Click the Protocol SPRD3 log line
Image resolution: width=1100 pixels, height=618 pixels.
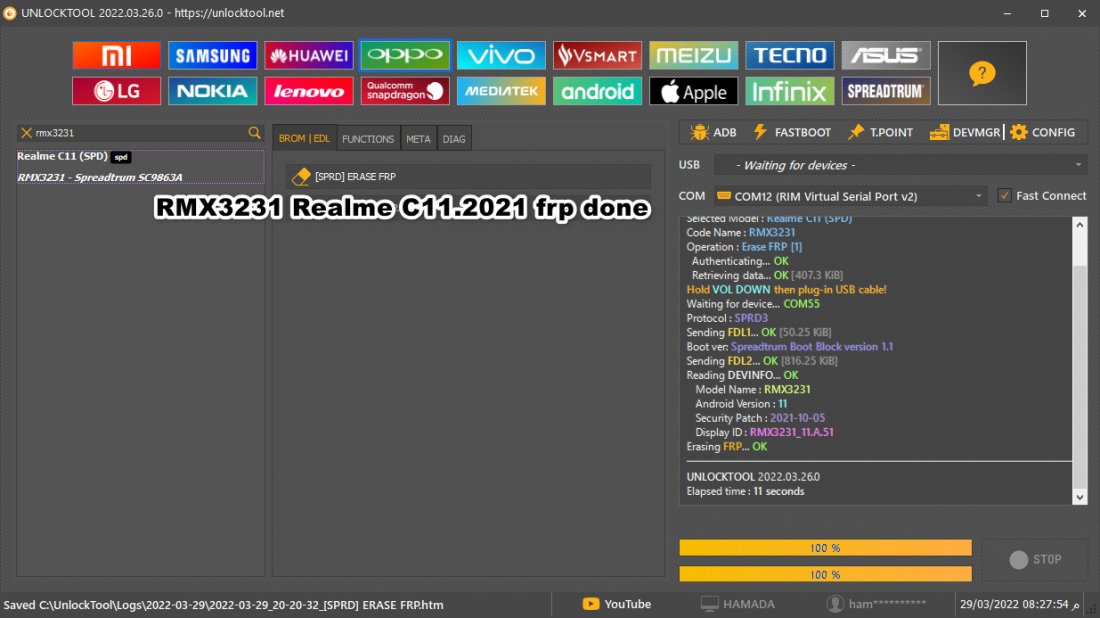point(727,318)
